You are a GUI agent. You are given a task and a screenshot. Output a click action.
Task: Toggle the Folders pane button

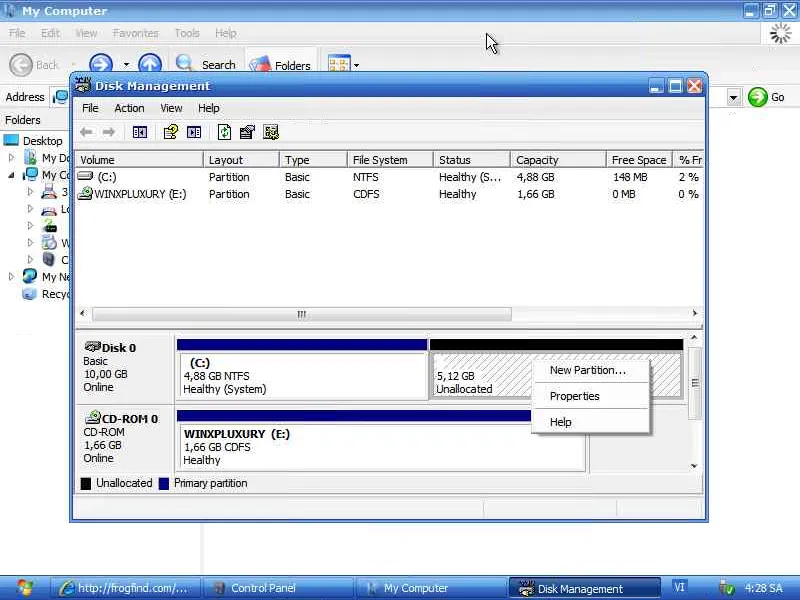pos(280,65)
